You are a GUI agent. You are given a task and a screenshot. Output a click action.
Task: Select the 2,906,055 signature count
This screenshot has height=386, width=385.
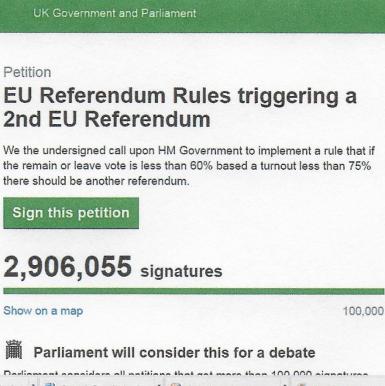pos(68,267)
